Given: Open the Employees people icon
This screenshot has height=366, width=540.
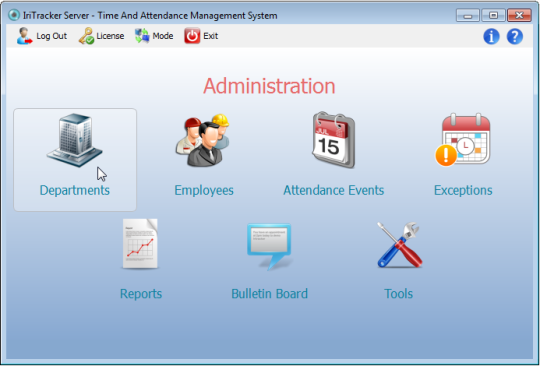Looking at the screenshot, I should [203, 140].
